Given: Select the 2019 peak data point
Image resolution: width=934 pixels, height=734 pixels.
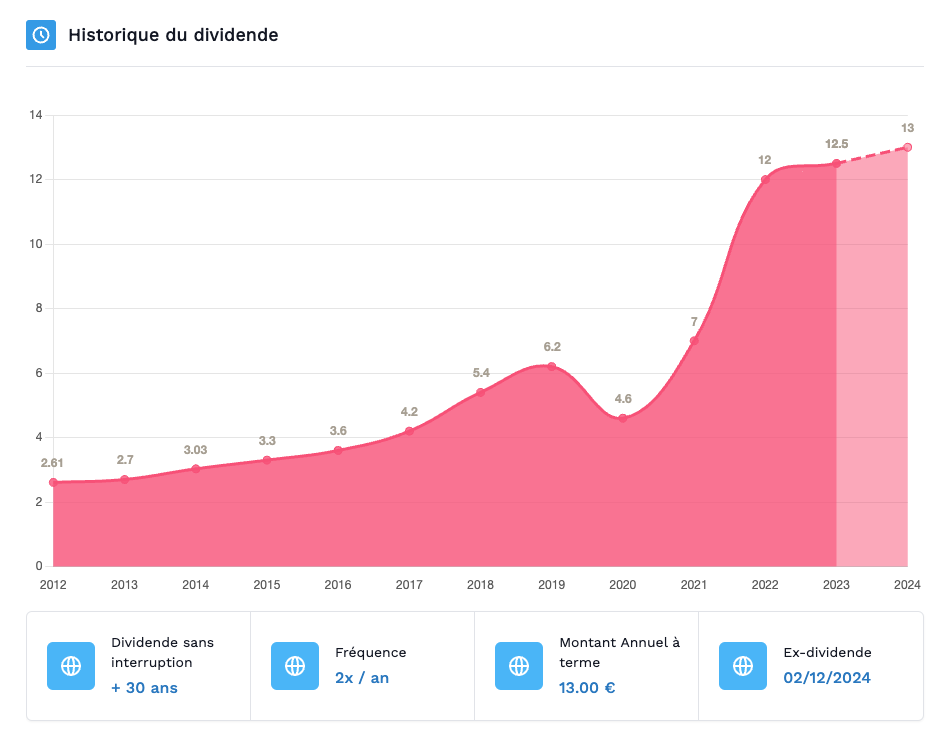Looking at the screenshot, I should point(552,366).
